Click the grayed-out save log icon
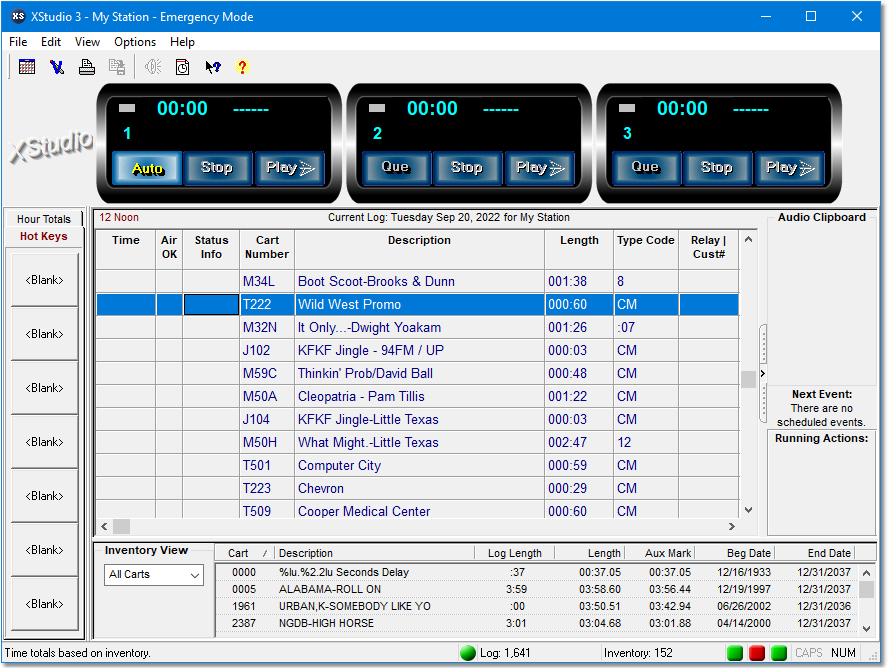 point(117,67)
